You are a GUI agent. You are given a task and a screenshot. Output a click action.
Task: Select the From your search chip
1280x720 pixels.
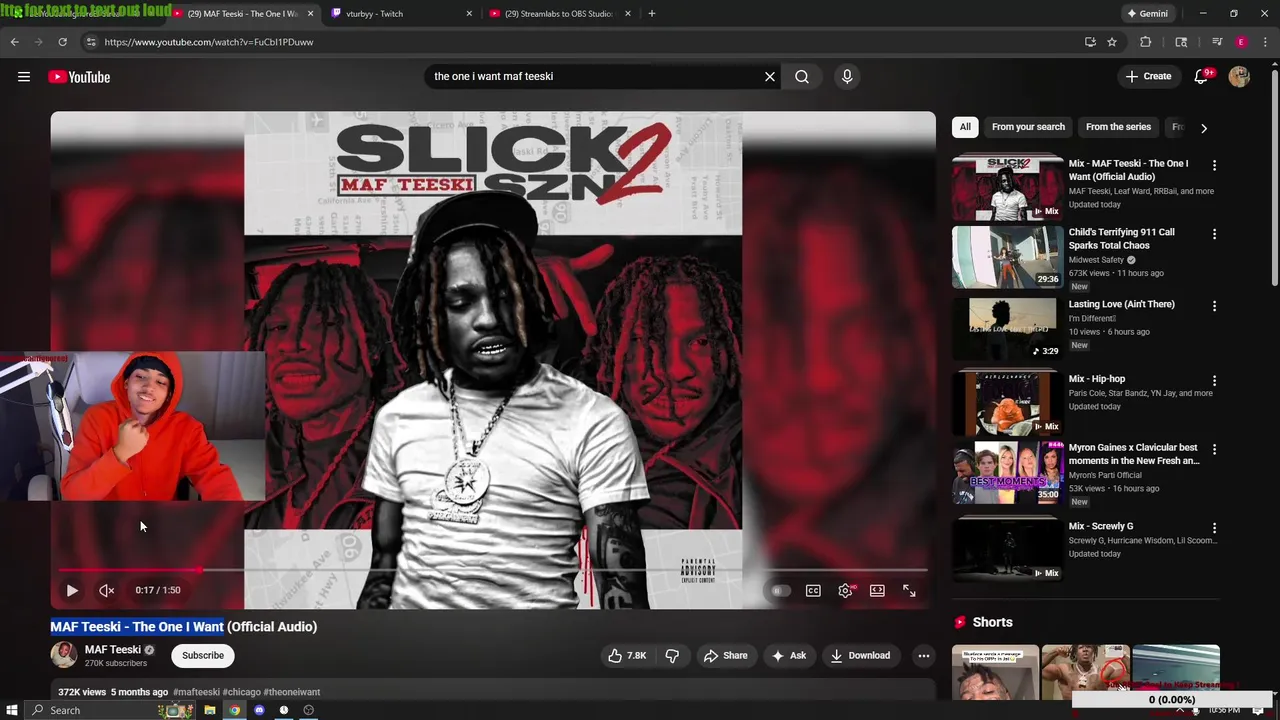click(x=1028, y=127)
